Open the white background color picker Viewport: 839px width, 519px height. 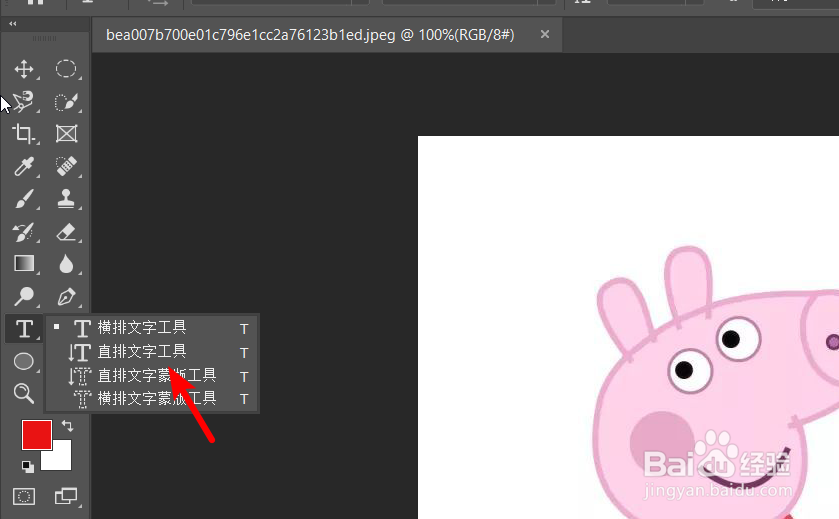click(62, 461)
